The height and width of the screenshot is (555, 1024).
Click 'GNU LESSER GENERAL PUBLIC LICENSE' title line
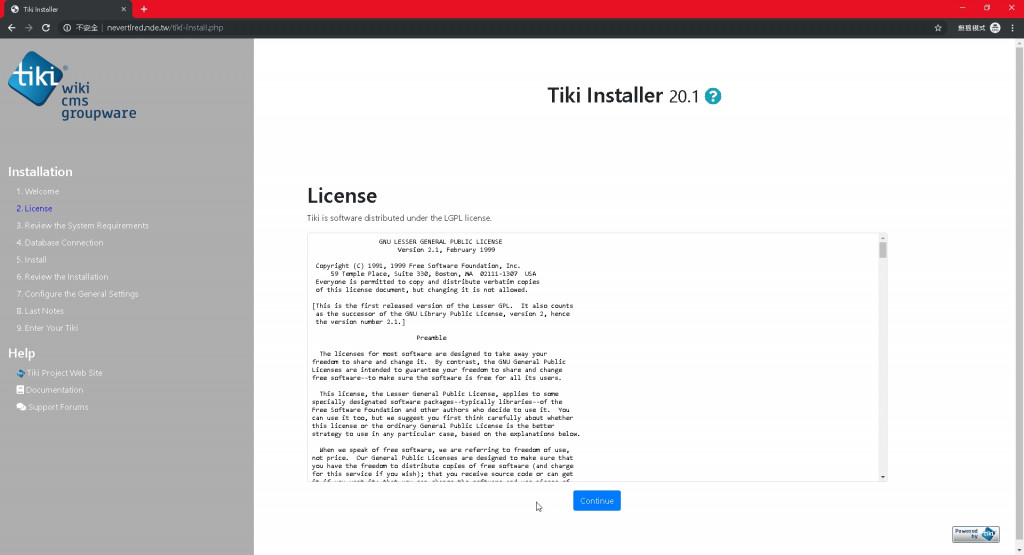[440, 242]
